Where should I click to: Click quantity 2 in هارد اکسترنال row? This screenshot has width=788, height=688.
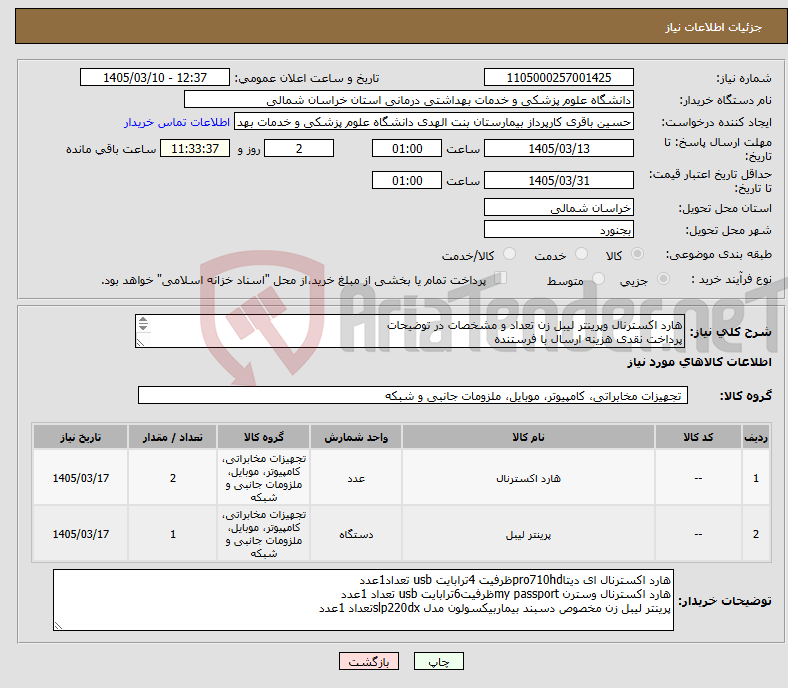pos(172,478)
